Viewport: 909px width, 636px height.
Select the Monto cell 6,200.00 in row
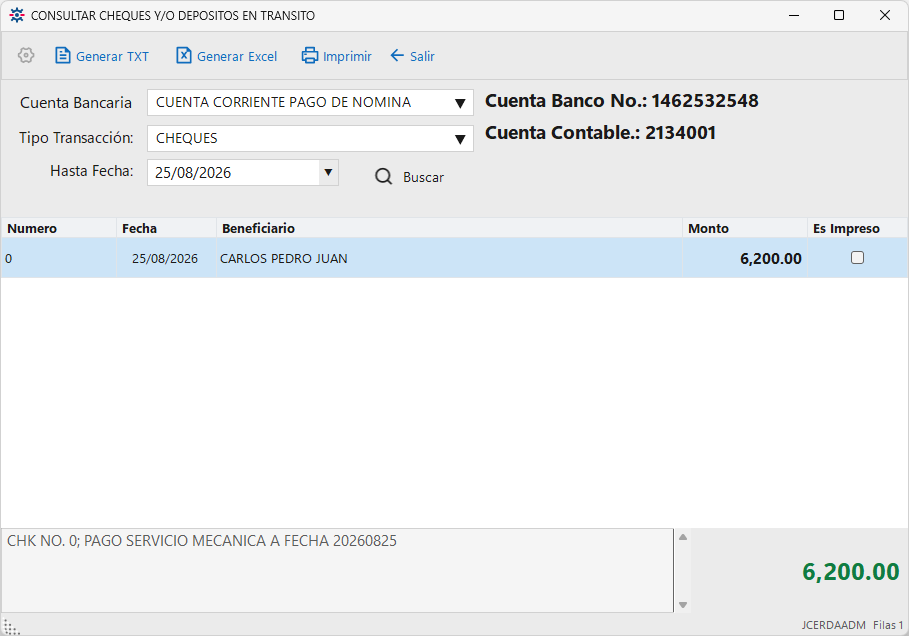pyautogui.click(x=745, y=258)
